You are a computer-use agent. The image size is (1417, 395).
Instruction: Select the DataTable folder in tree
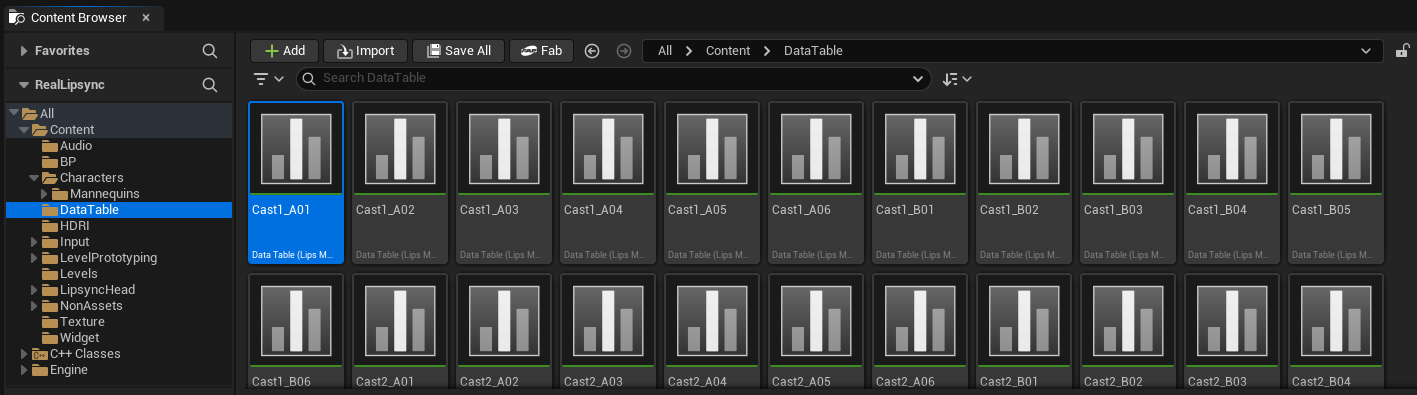coord(119,210)
